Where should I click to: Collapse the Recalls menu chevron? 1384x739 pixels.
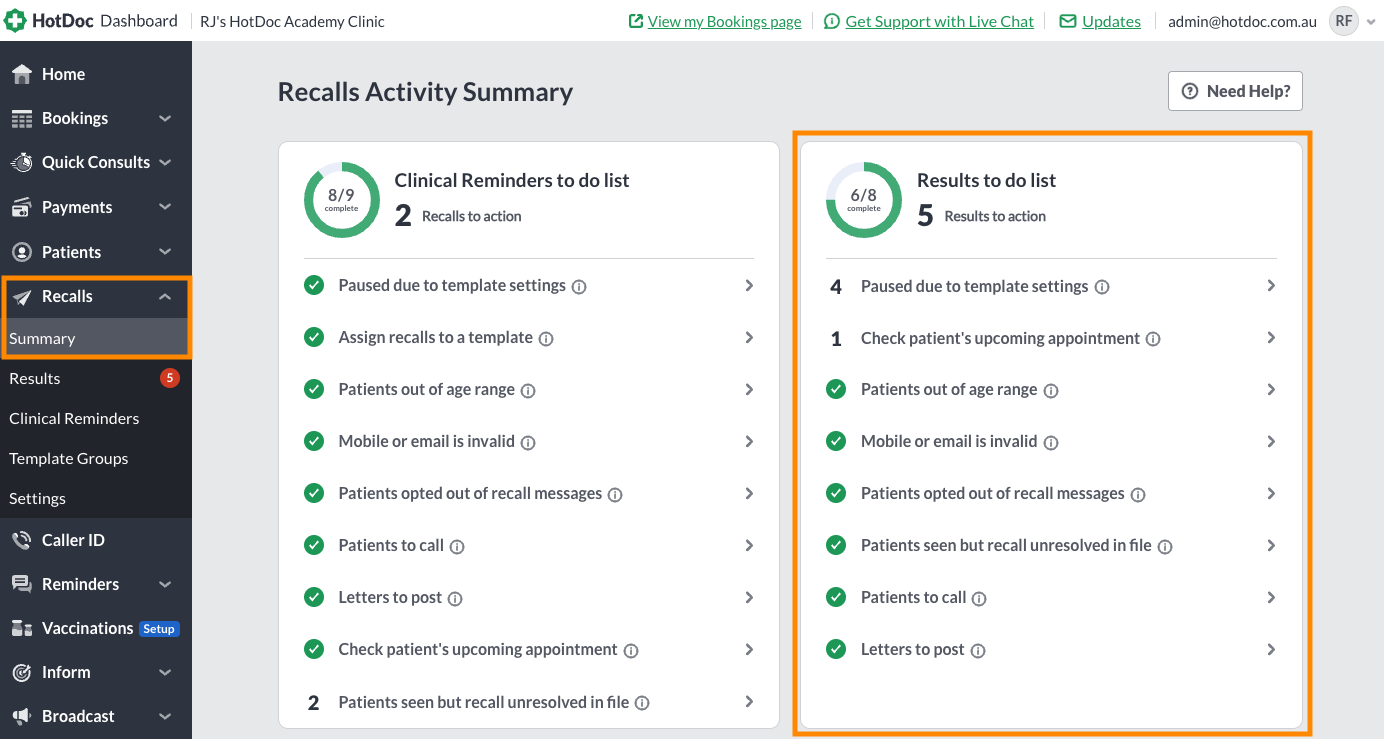tap(165, 296)
